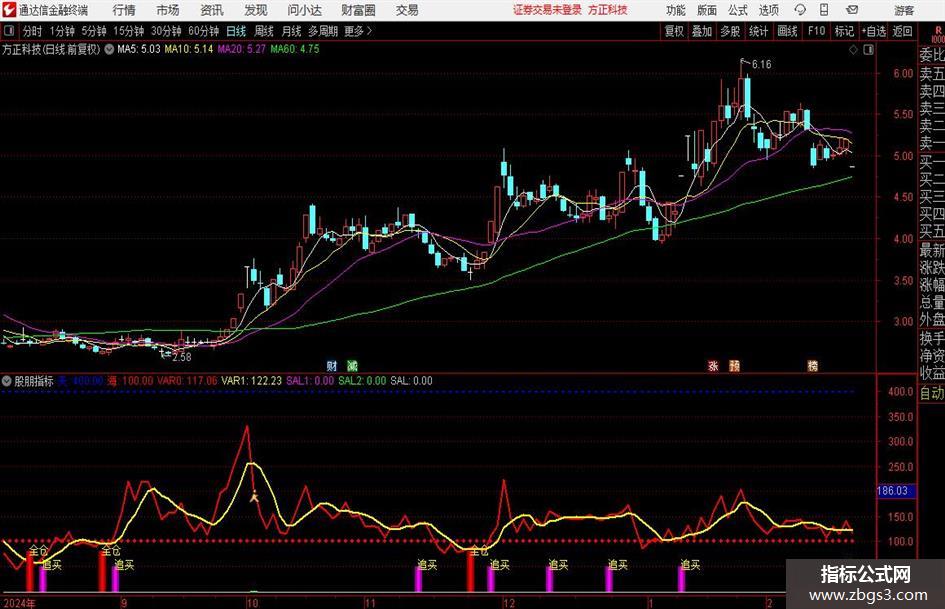The width and height of the screenshot is (945, 609).
Task: Click the 自动 auto button in side panel
Action: click(x=932, y=393)
